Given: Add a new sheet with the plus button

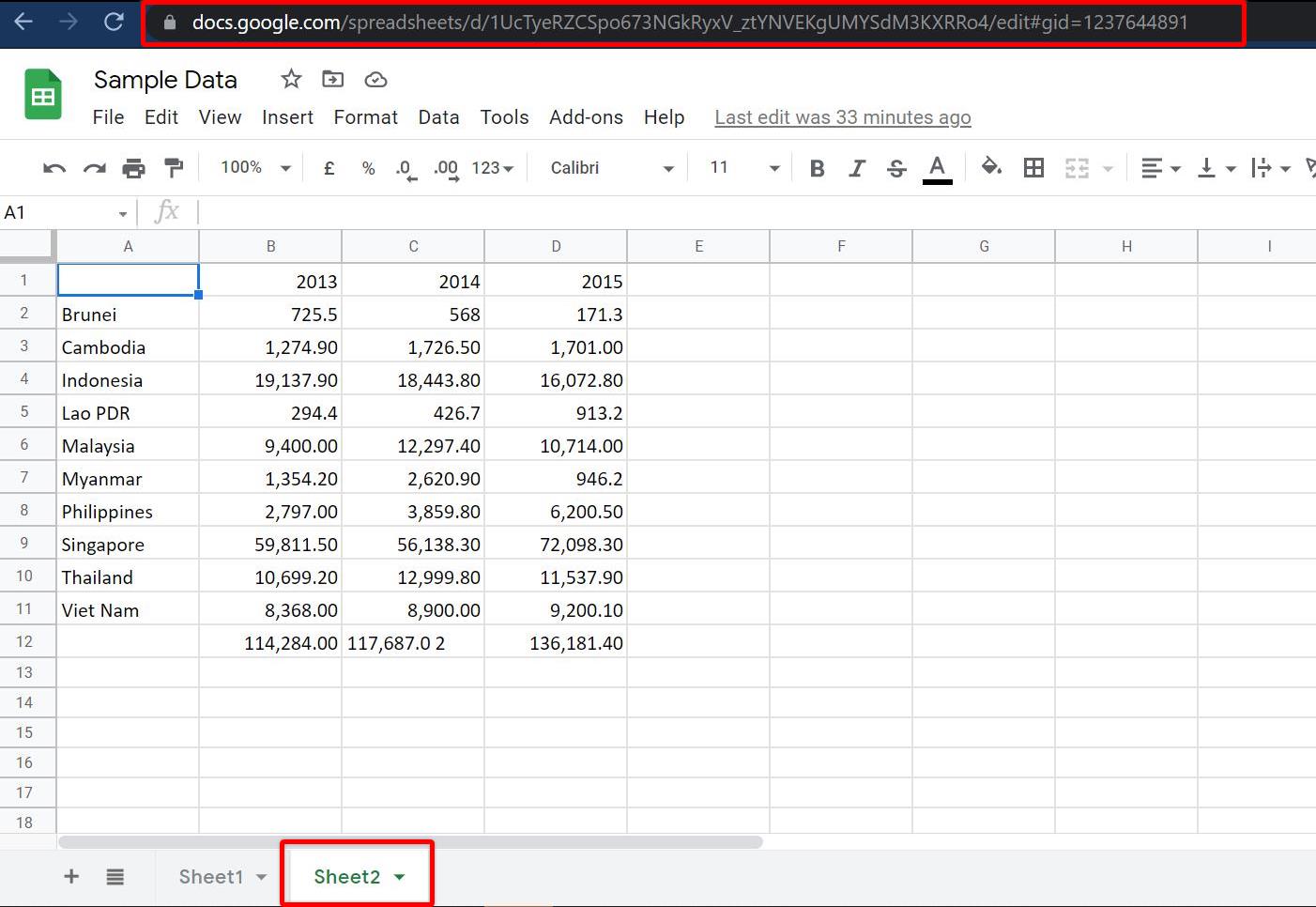Looking at the screenshot, I should pyautogui.click(x=70, y=876).
